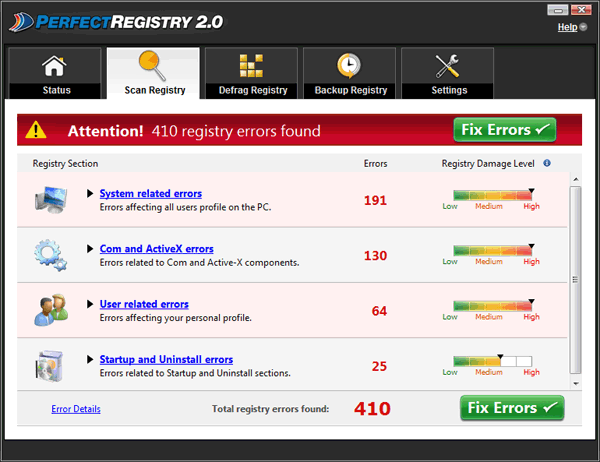
Task: Click the info icon beside Registry Damage Level
Action: click(x=547, y=163)
